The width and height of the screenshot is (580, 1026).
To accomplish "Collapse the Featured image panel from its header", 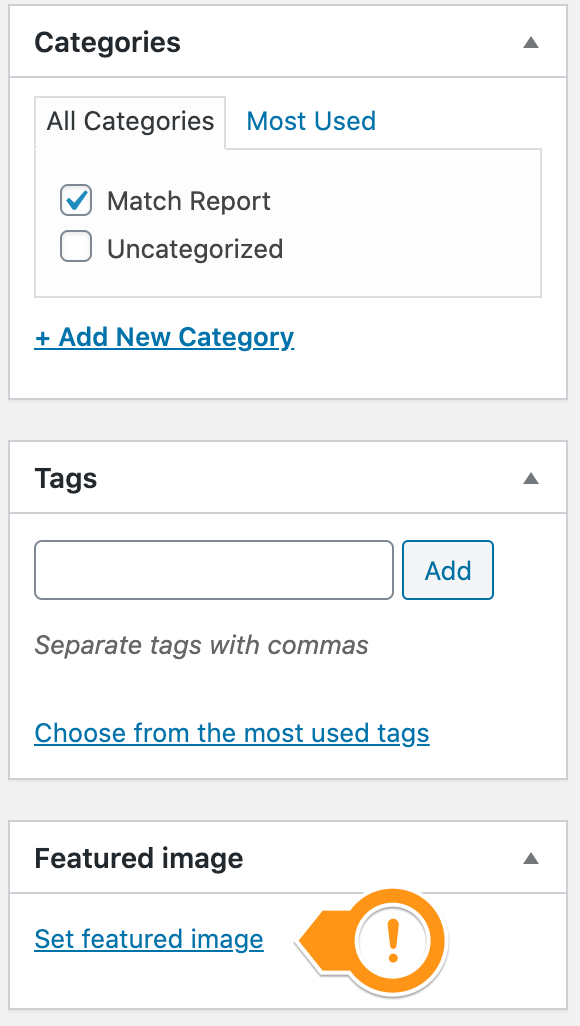I will 139,858.
